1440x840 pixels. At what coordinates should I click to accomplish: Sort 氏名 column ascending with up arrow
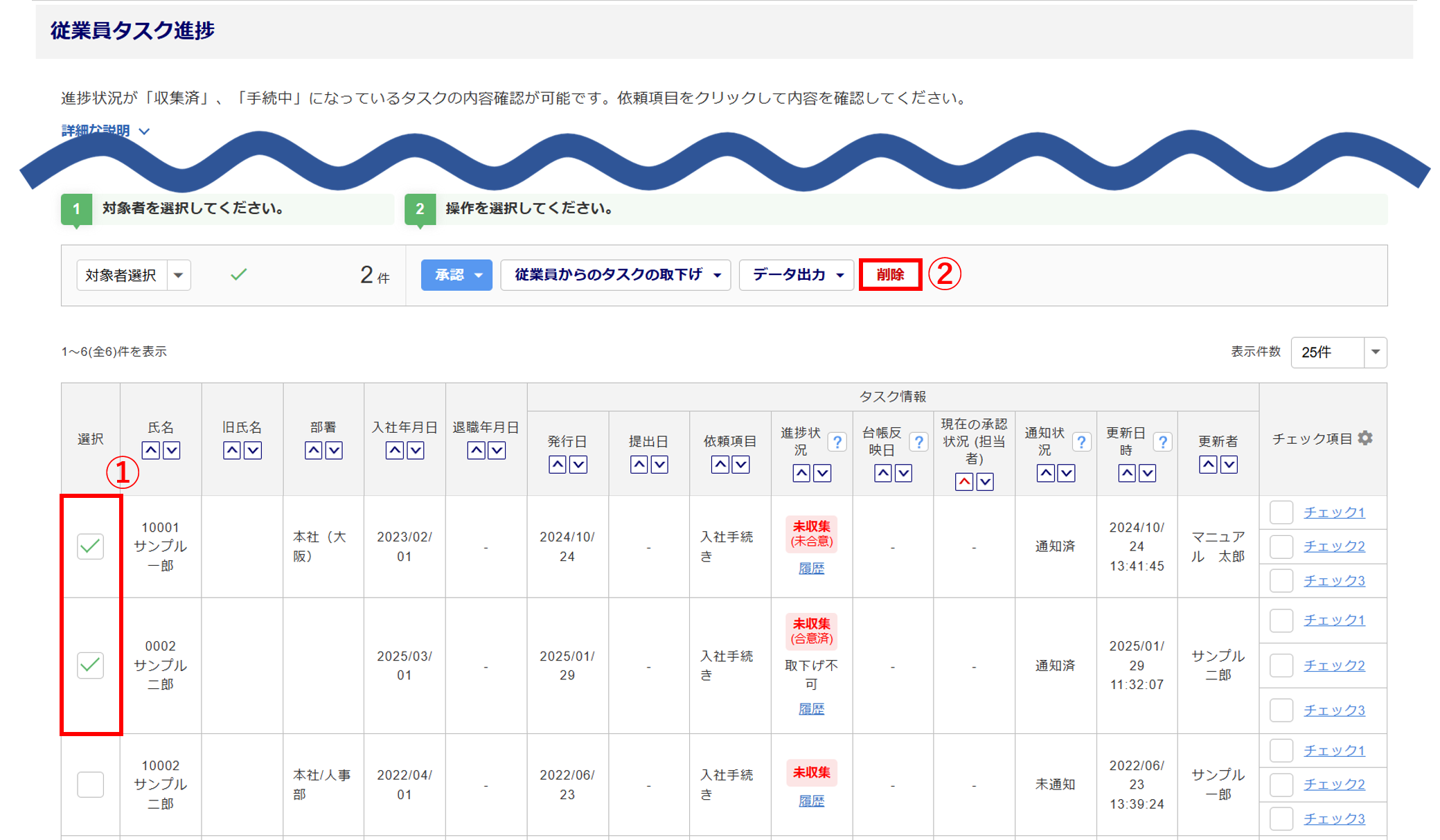point(151,451)
